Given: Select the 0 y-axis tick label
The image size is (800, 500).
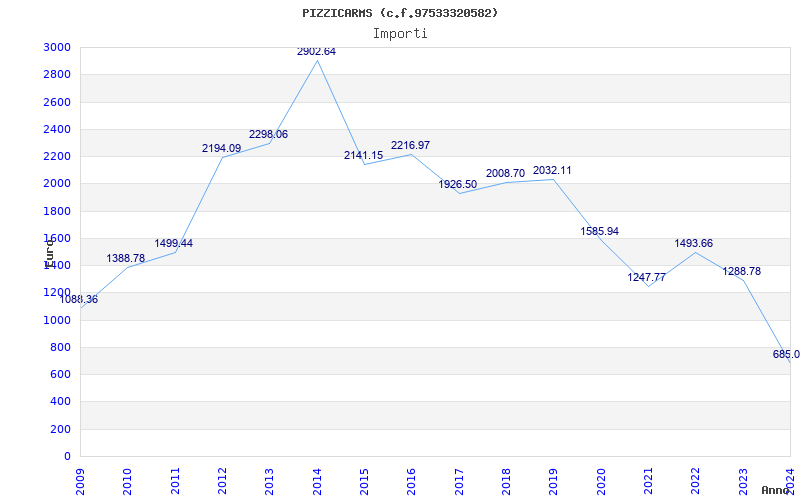Looking at the screenshot, I should (x=67, y=456).
